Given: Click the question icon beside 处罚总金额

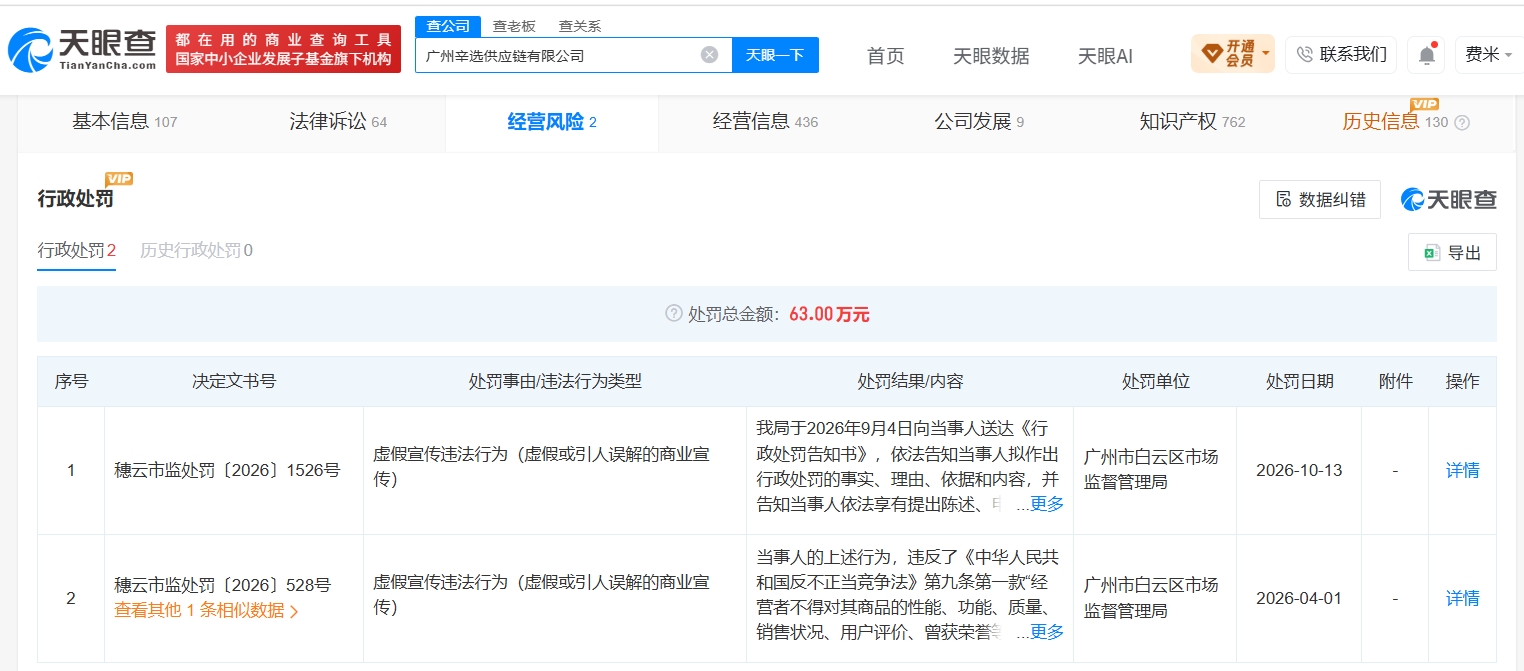Looking at the screenshot, I should tap(673, 314).
